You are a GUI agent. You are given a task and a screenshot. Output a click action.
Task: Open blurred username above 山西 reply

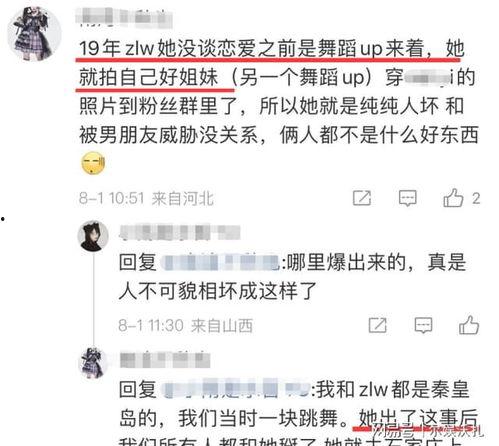tap(180, 232)
